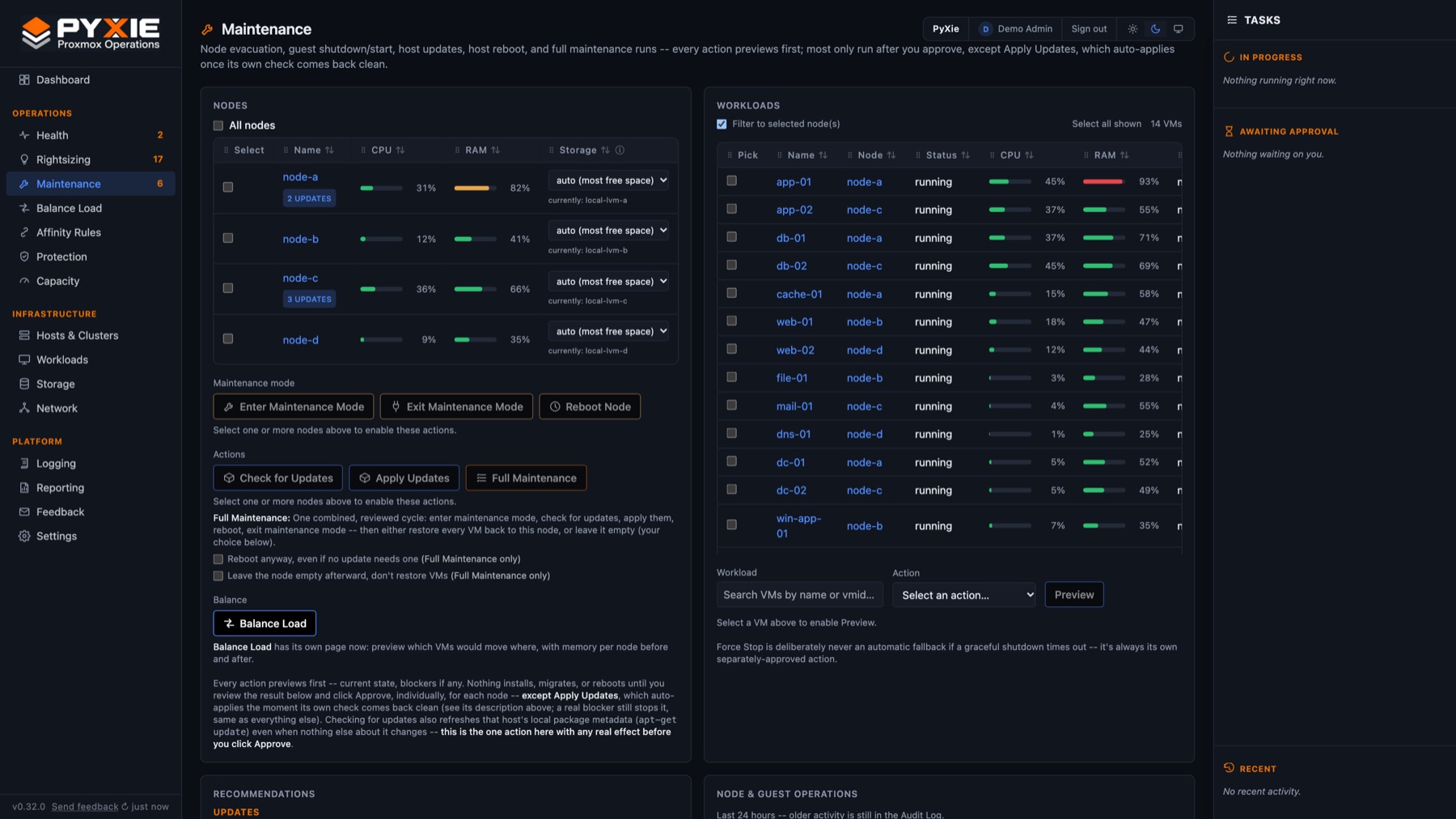Click Enter Maintenance Mode button

click(x=294, y=406)
